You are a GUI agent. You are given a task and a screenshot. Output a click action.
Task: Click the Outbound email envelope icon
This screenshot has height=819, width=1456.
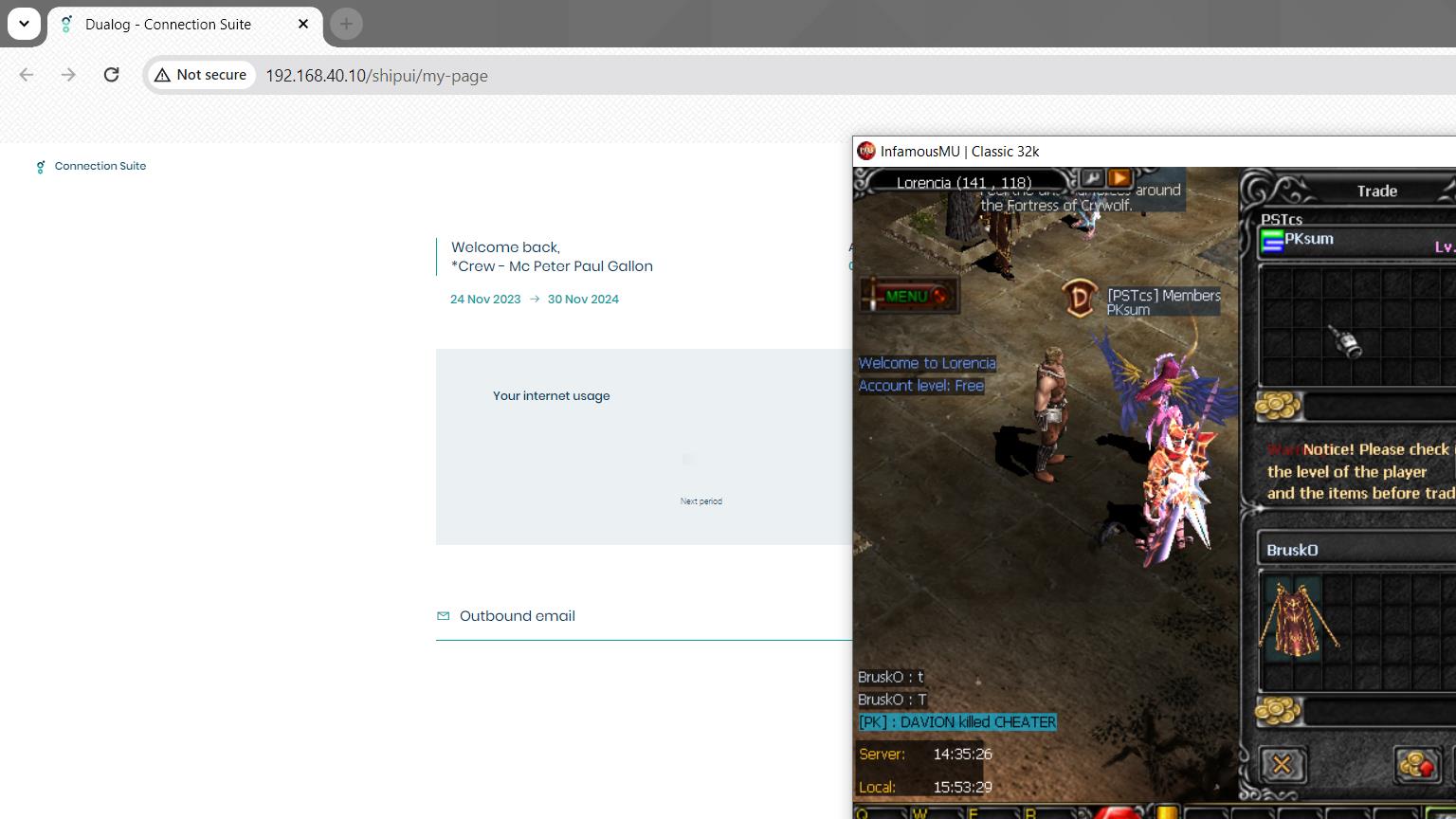click(x=443, y=616)
